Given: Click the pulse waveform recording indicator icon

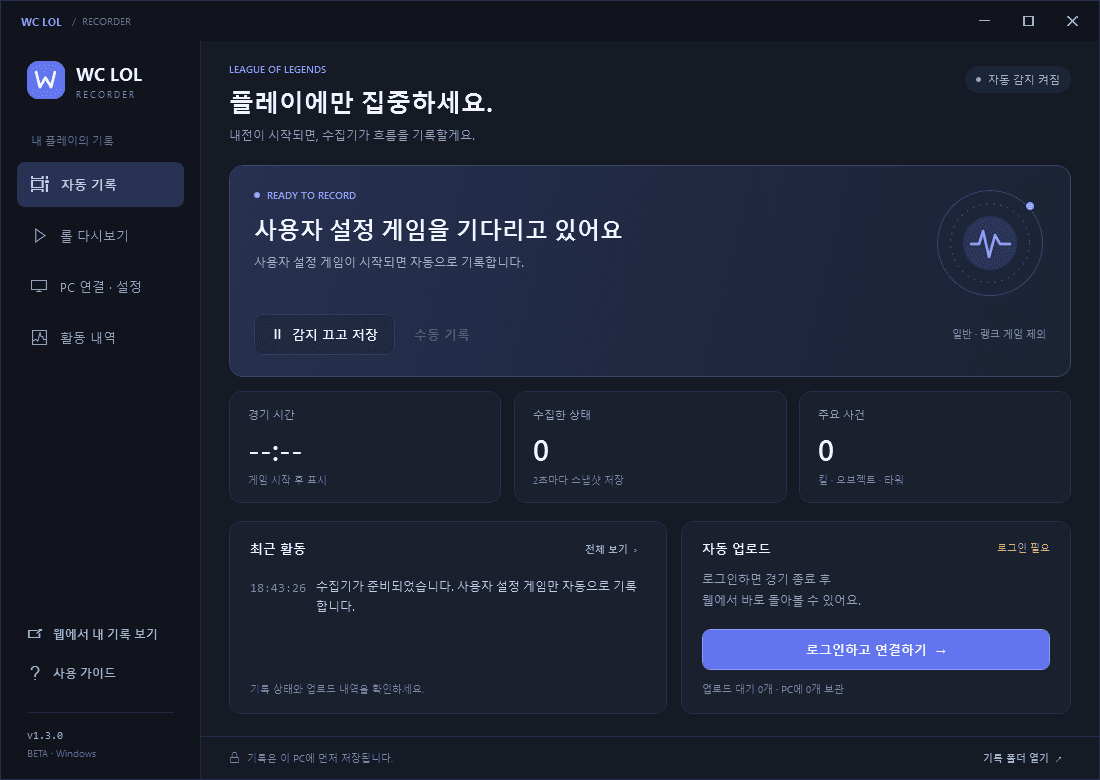Looking at the screenshot, I should click(x=990, y=243).
